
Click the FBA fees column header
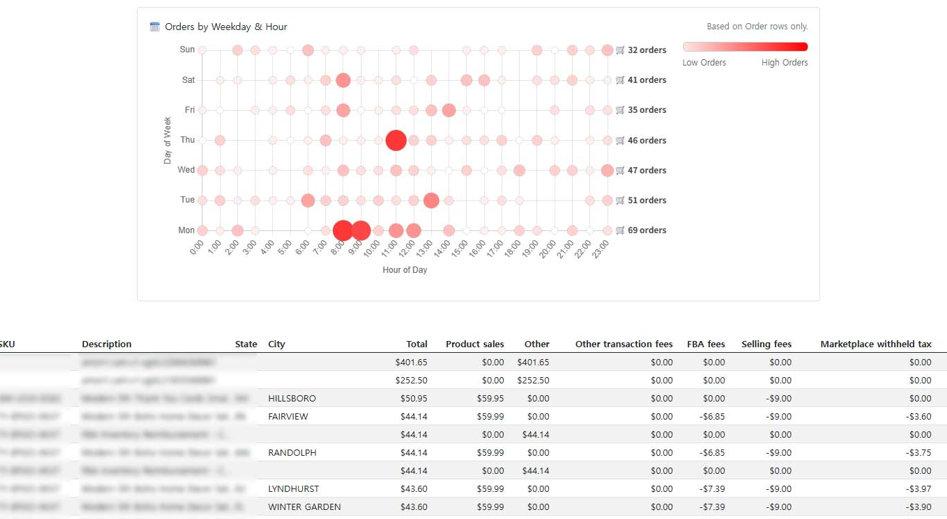tap(705, 344)
